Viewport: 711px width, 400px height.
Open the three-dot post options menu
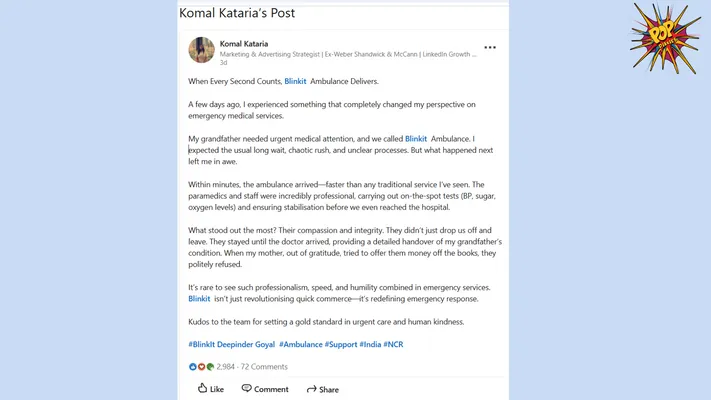[x=489, y=48]
